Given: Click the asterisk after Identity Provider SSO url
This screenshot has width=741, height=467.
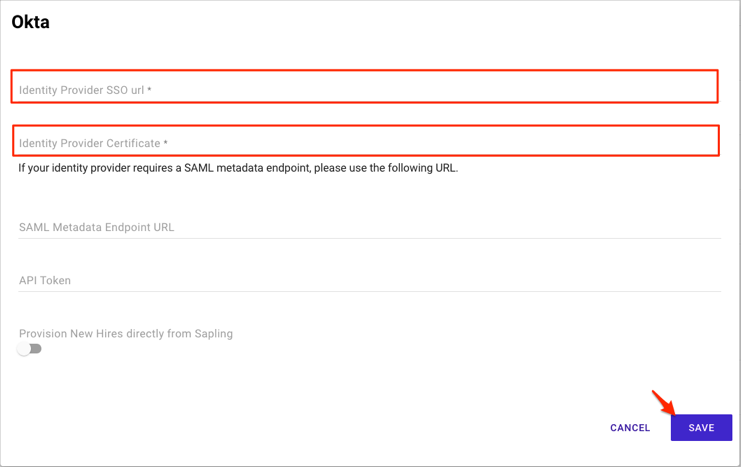Looking at the screenshot, I should tap(149, 90).
